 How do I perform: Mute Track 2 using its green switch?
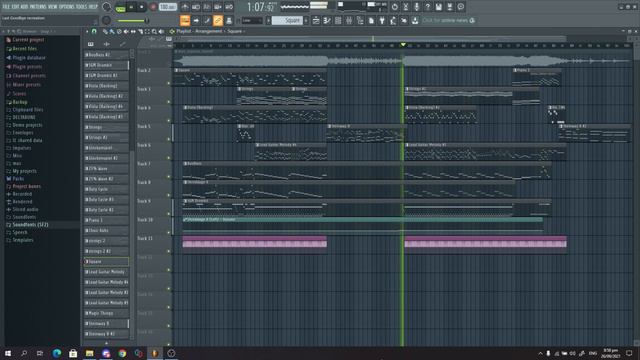tap(169, 84)
